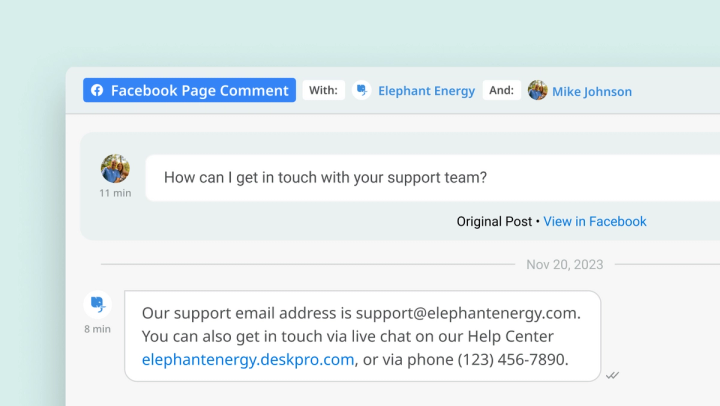The width and height of the screenshot is (720, 406).
Task: Select the Facebook Page Comment label
Action: click(199, 91)
